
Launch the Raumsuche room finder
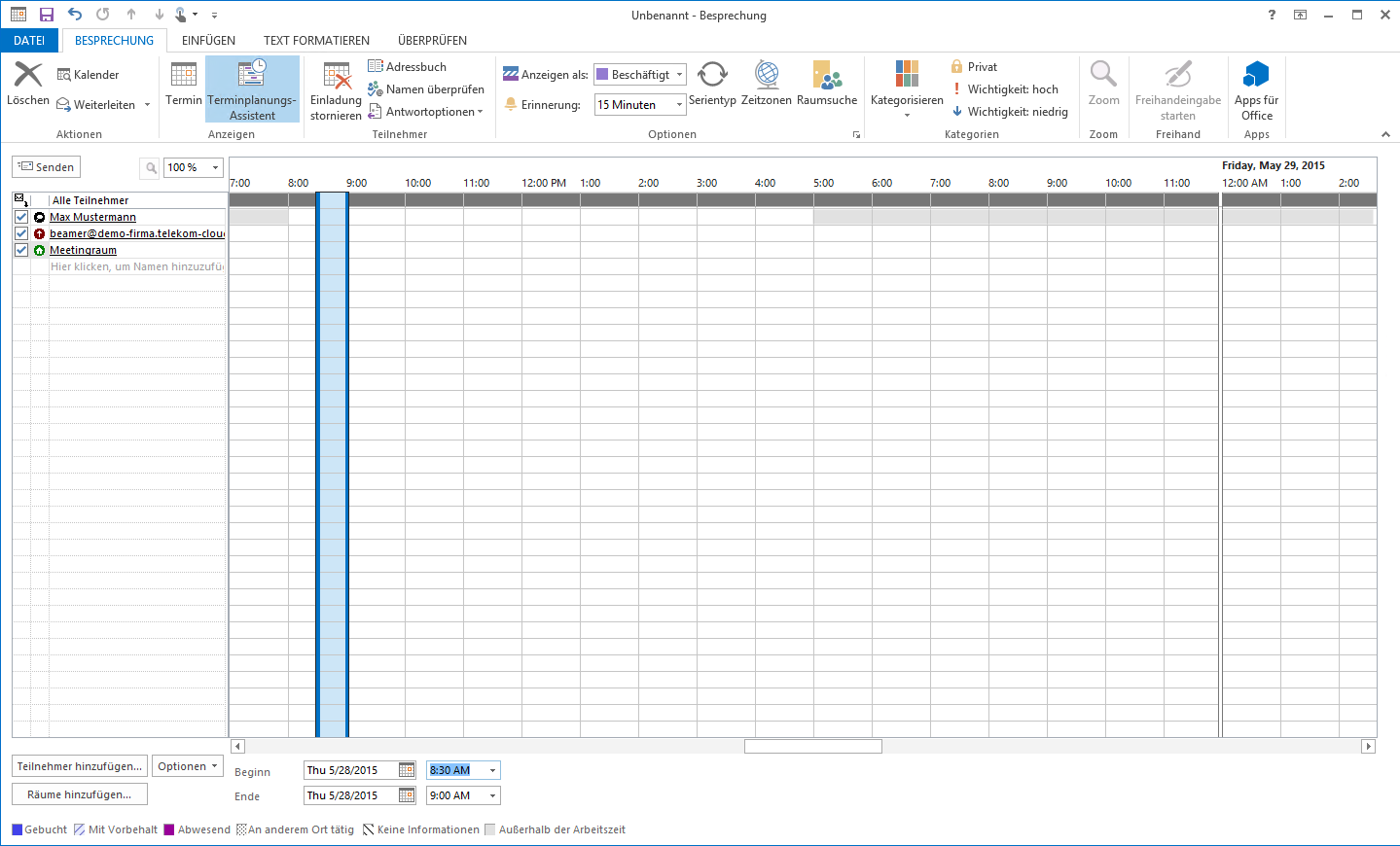point(827,84)
